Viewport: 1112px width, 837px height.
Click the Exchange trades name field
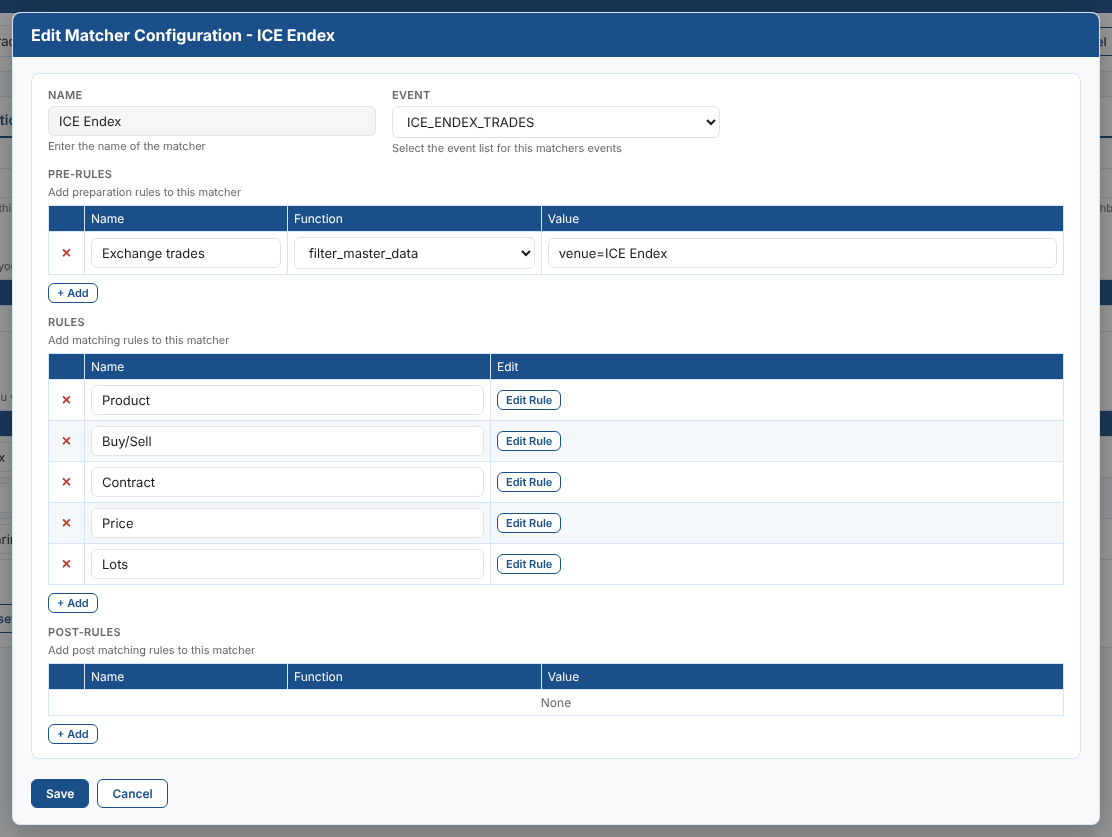tap(186, 253)
